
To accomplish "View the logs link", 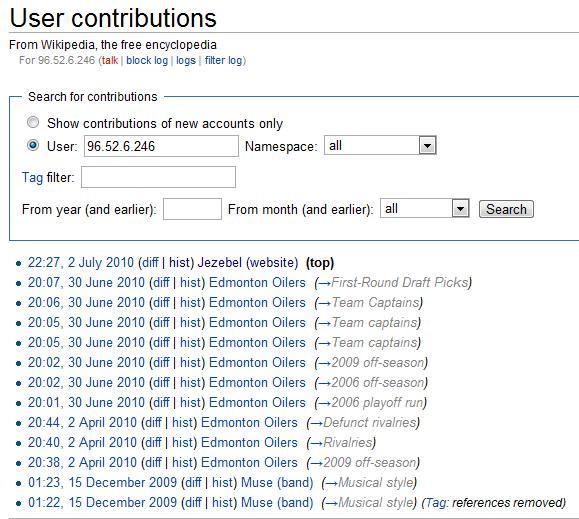I will pyautogui.click(x=186, y=60).
